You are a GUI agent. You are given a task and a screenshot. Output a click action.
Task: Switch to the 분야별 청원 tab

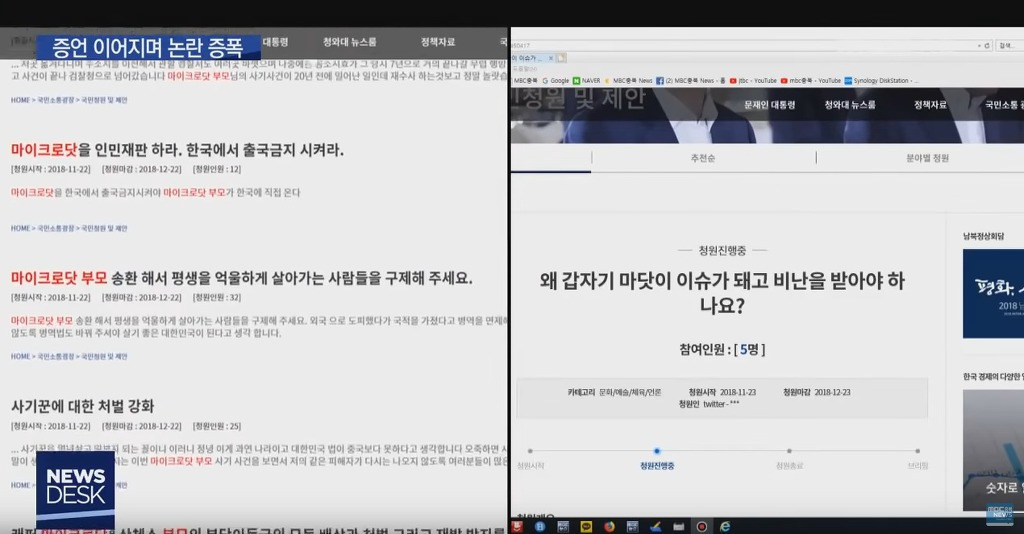927,158
